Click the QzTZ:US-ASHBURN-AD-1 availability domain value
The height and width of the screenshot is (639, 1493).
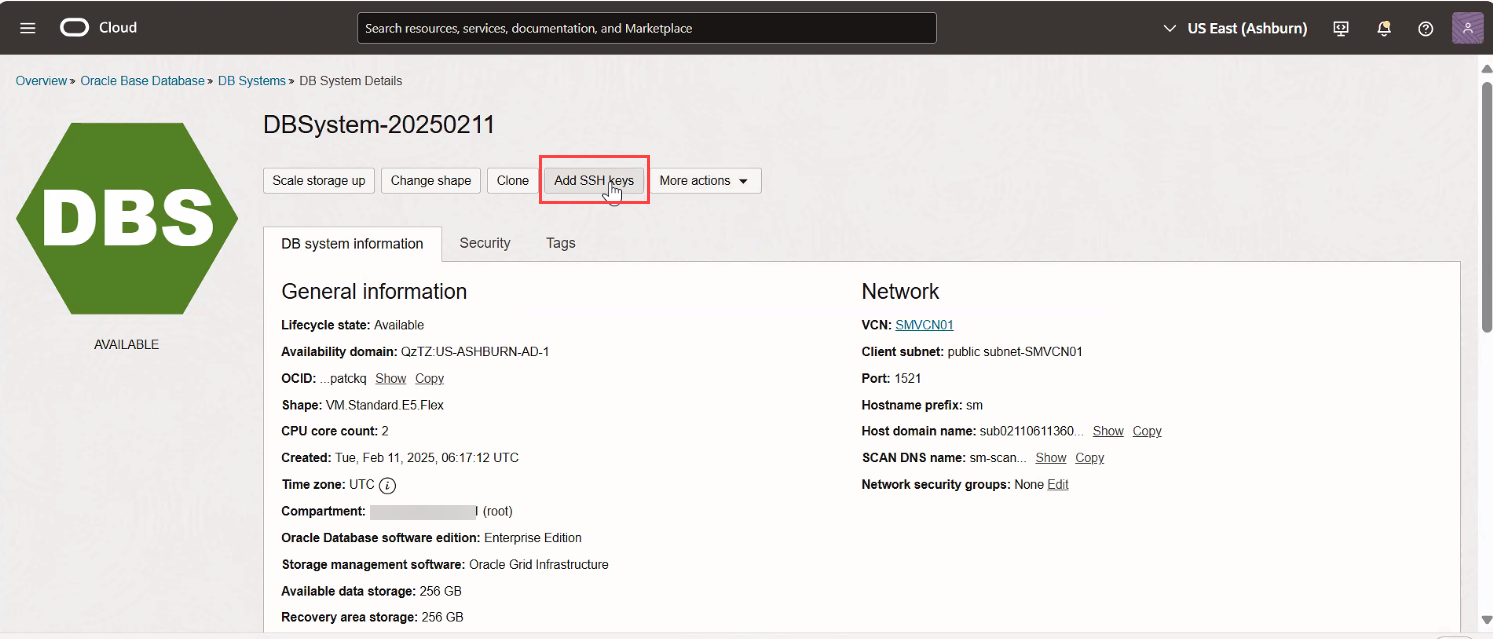[x=475, y=352]
